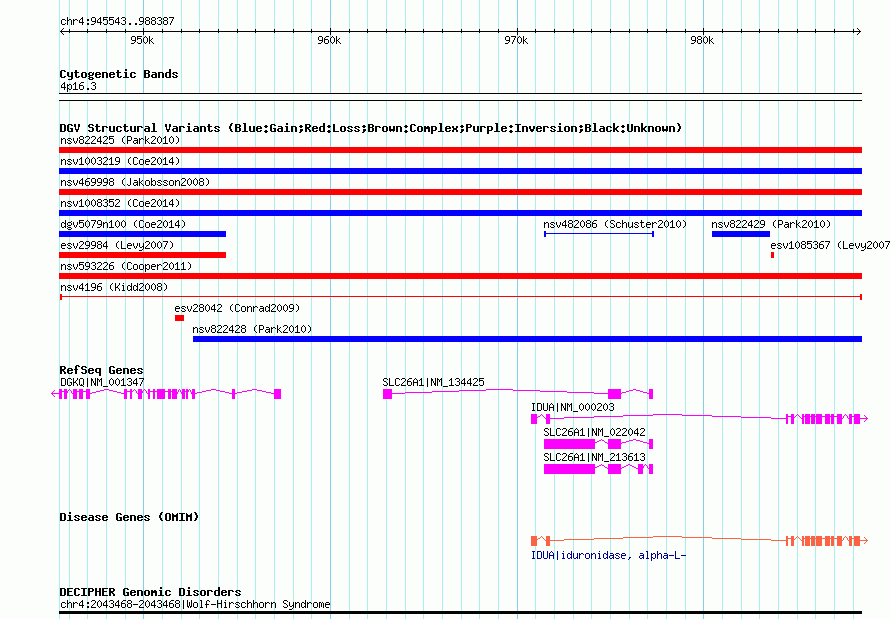Click the Cytogenetic Bands track title
The width and height of the screenshot is (890, 619).
coord(119,74)
